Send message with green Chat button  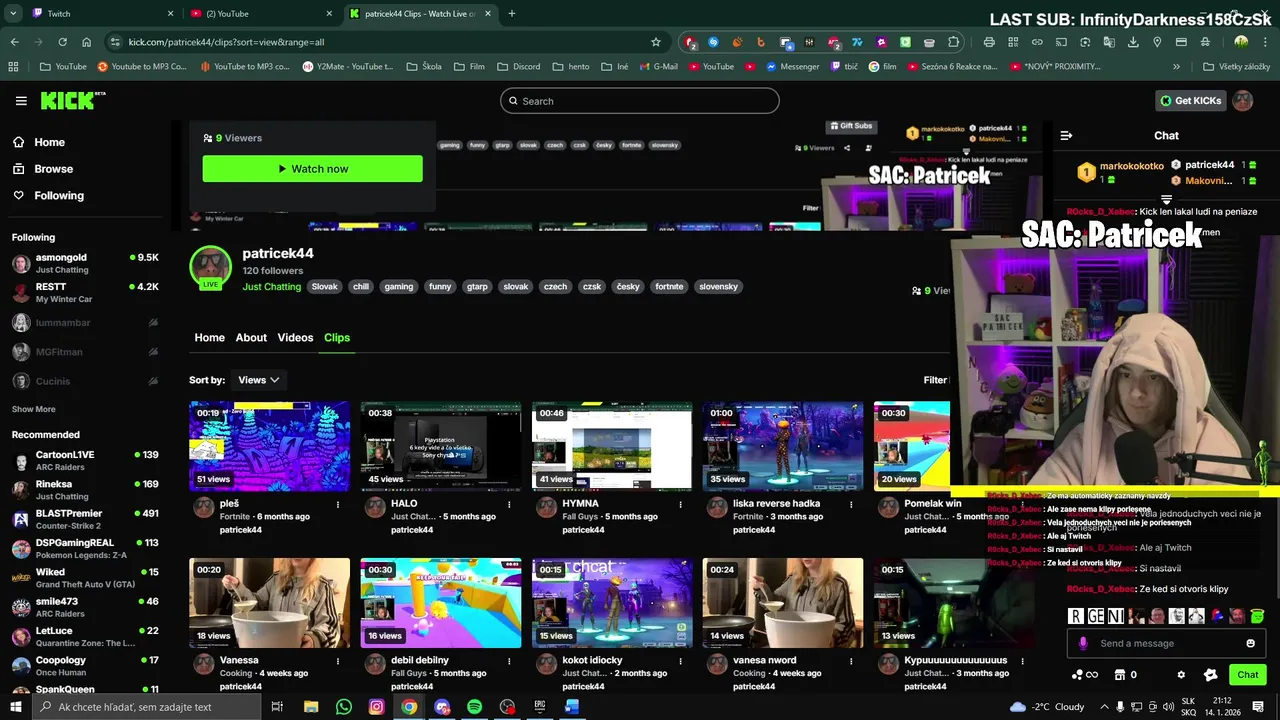[x=1247, y=675]
